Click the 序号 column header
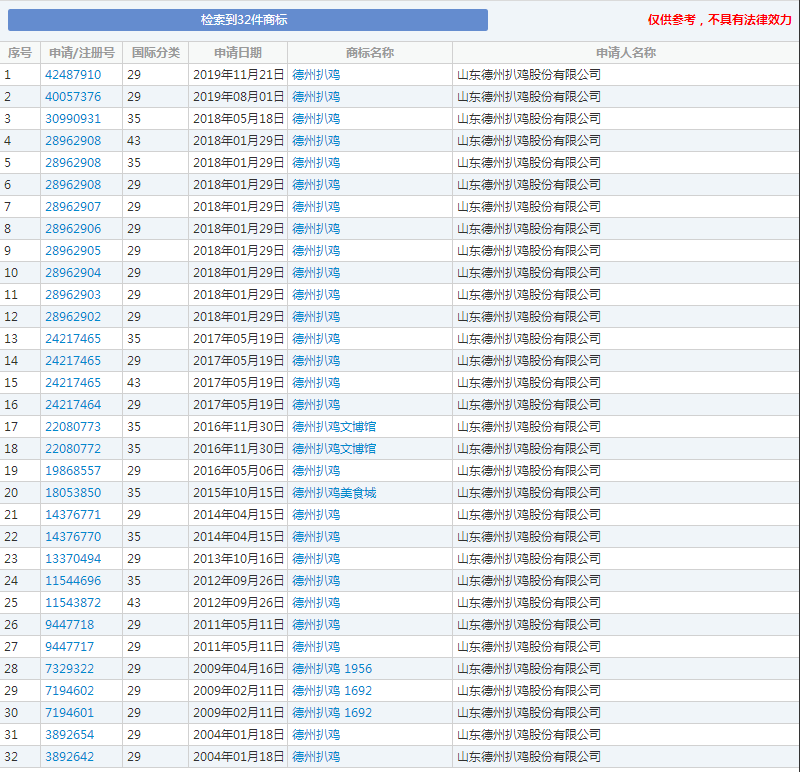 point(20,53)
